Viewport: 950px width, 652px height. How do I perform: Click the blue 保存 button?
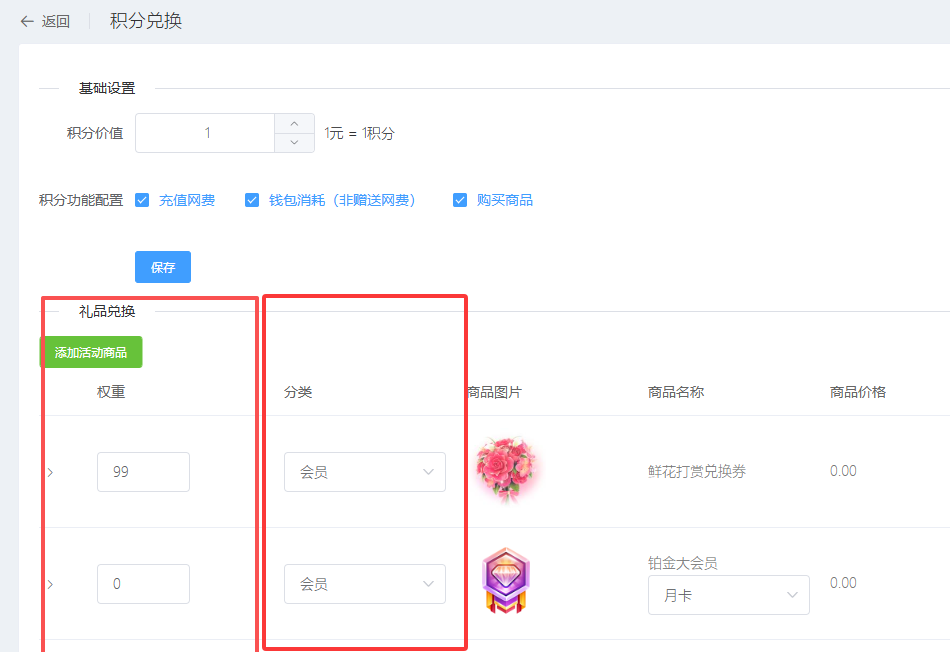(x=163, y=267)
